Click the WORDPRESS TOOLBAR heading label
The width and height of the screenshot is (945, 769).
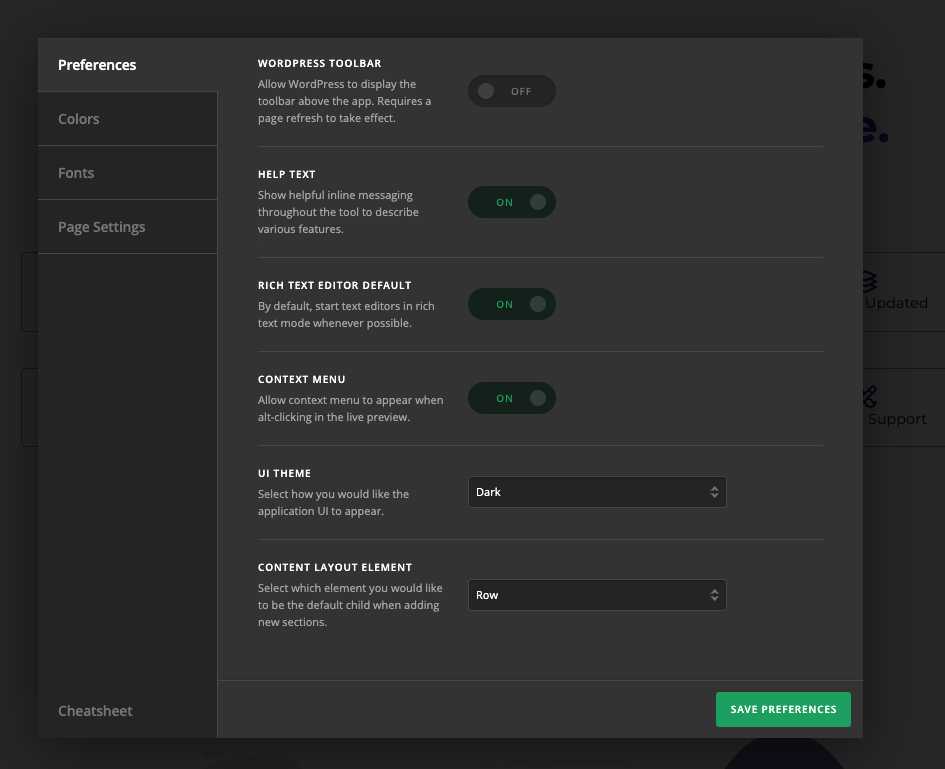point(319,64)
